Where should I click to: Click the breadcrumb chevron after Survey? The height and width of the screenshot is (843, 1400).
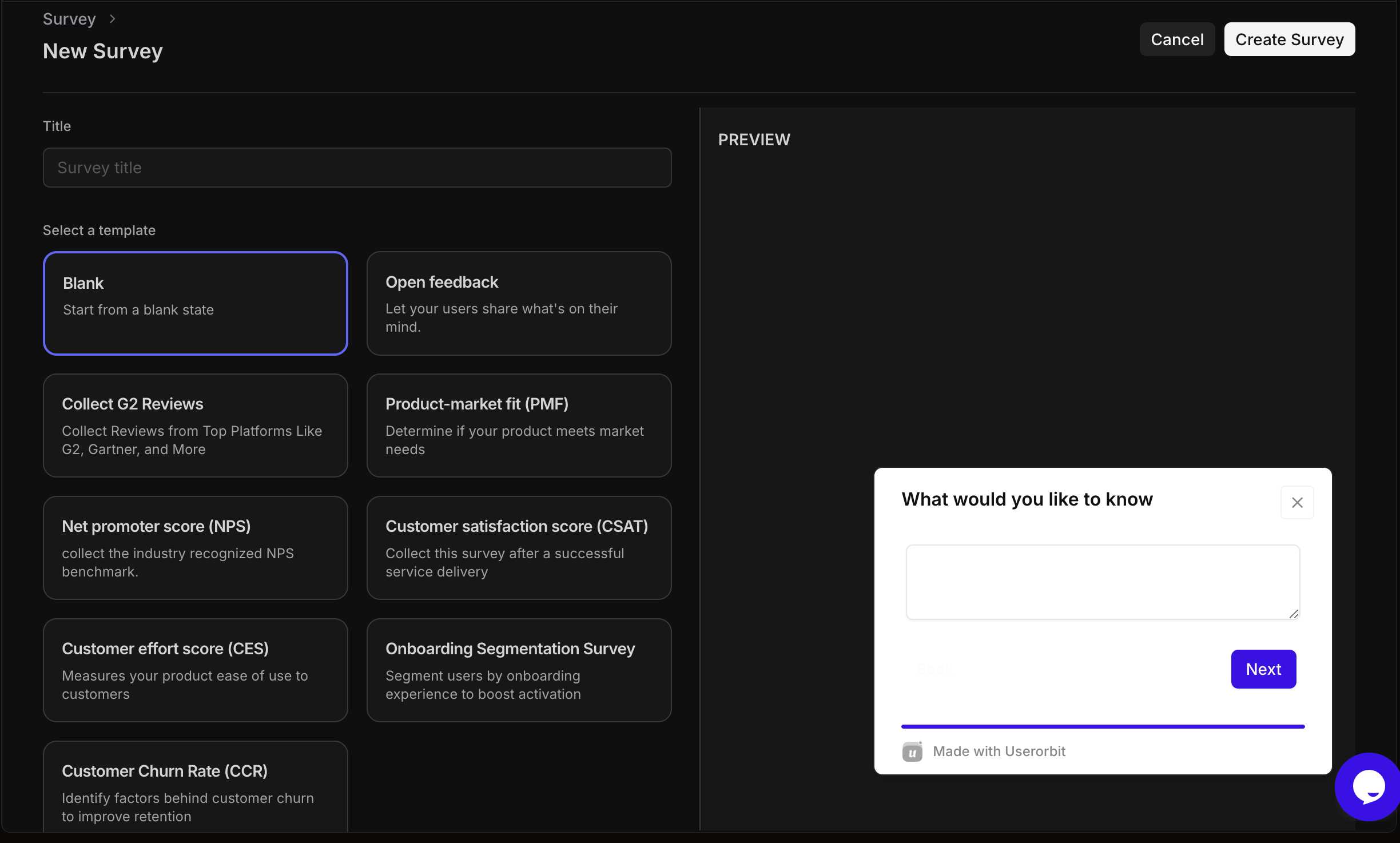point(113,19)
